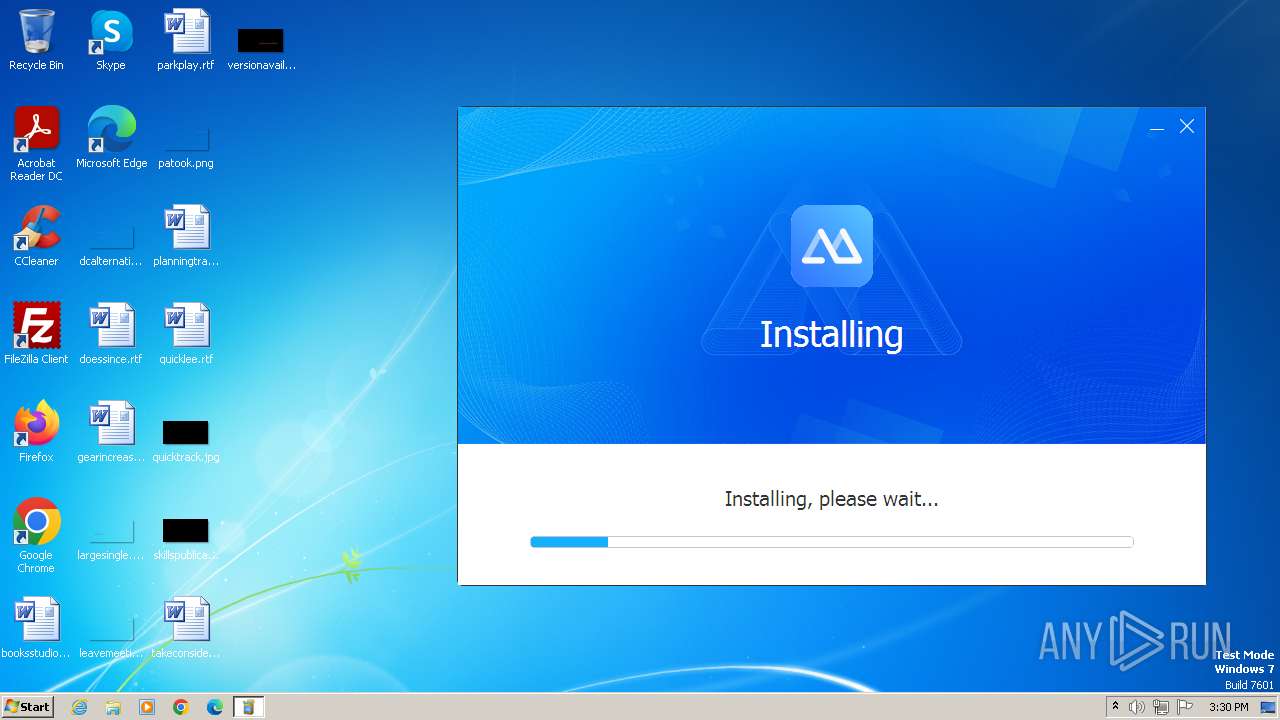Open gearincreas... Word document
Screen dimensions: 1280x720
111,432
